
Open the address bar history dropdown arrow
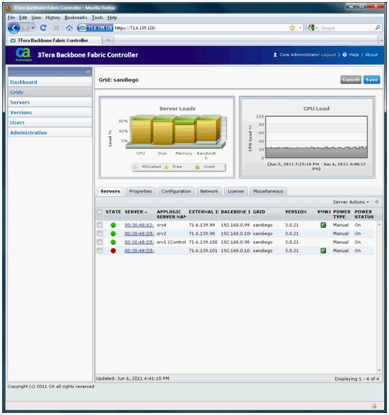click(300, 28)
